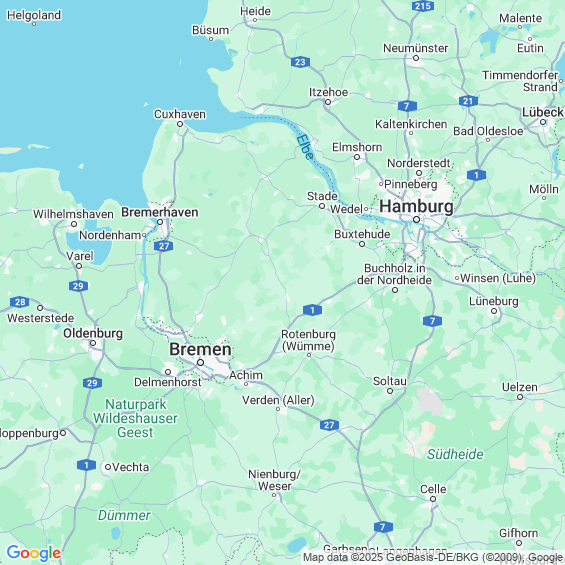
Task: Click highway 27 shield below Bremerhaven
Action: point(164,246)
